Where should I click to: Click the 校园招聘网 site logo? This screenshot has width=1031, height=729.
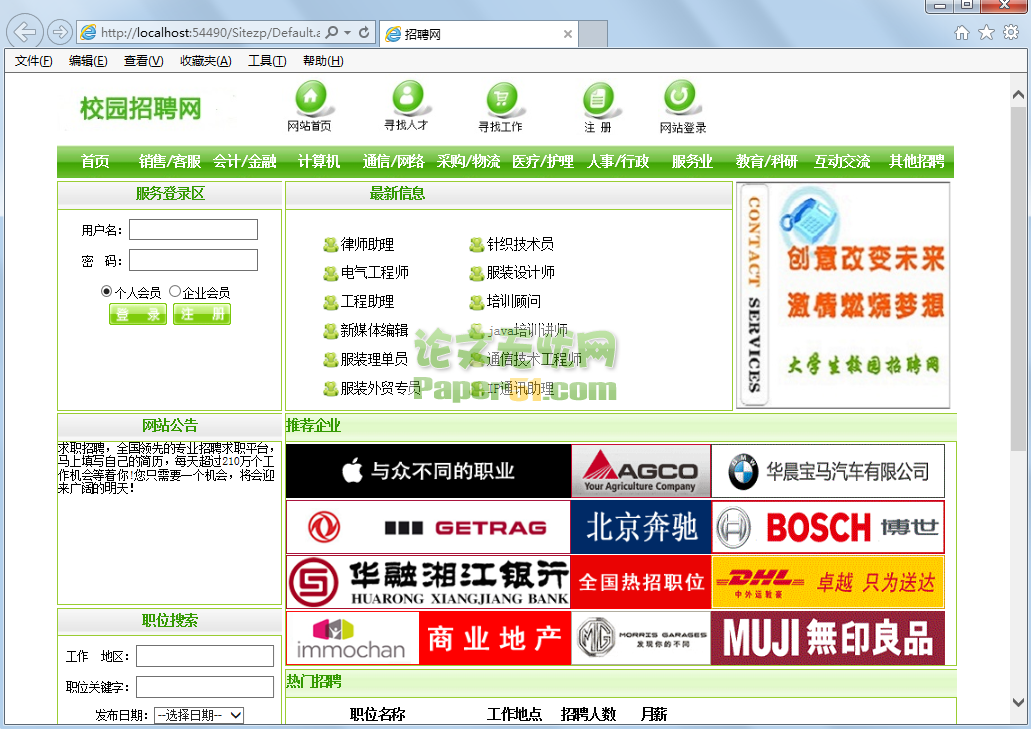coord(141,108)
